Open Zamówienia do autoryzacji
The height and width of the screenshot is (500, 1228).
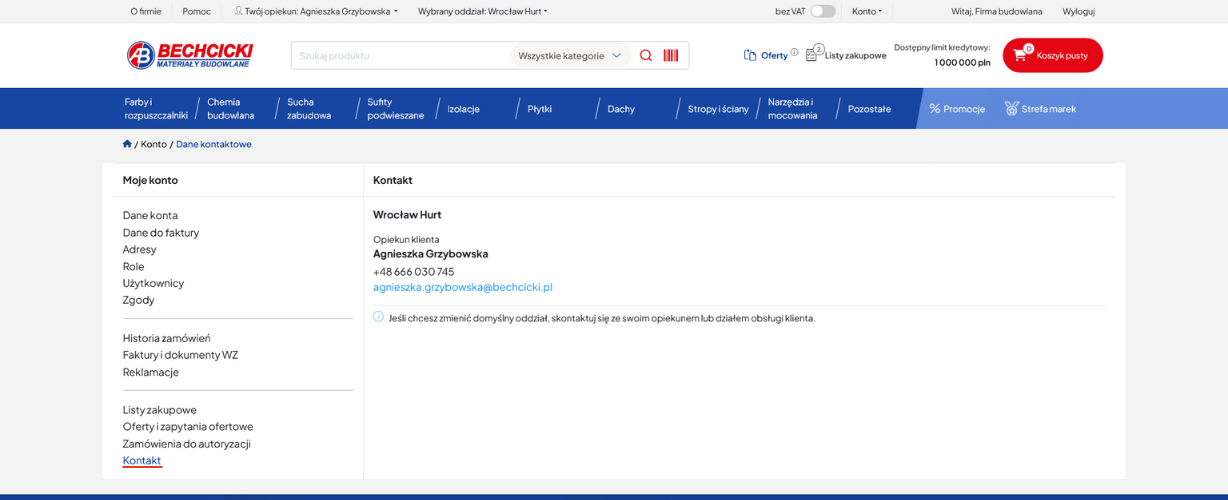(x=187, y=444)
